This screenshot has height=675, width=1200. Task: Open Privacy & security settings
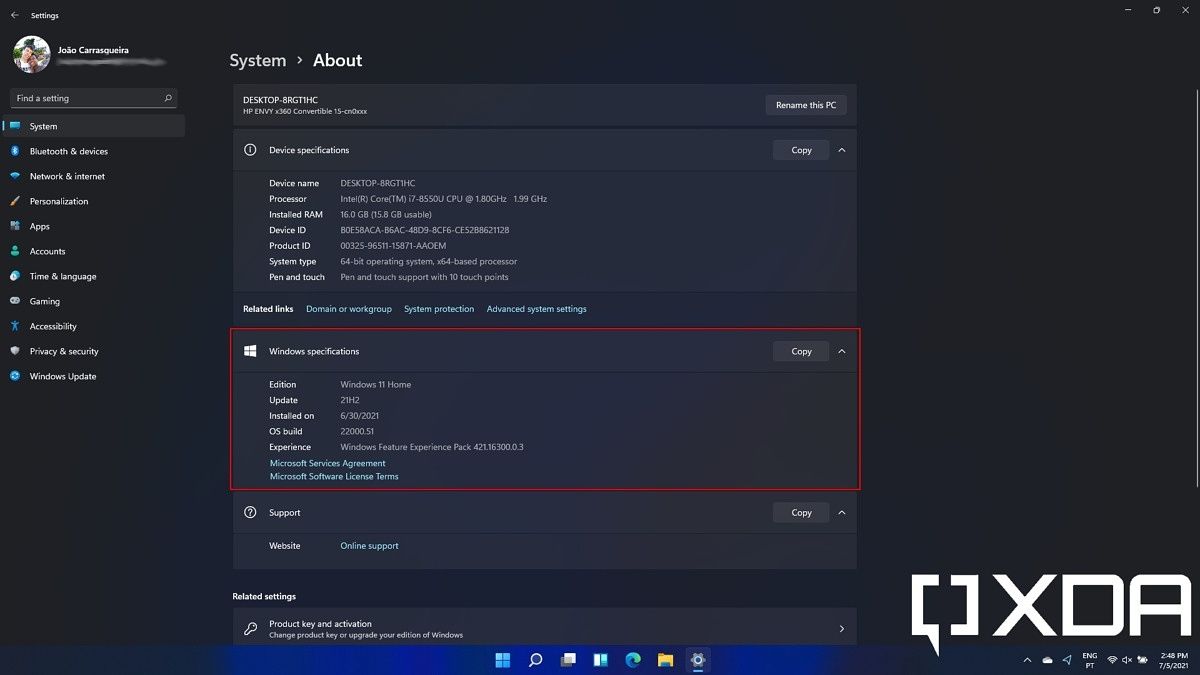[x=63, y=351]
